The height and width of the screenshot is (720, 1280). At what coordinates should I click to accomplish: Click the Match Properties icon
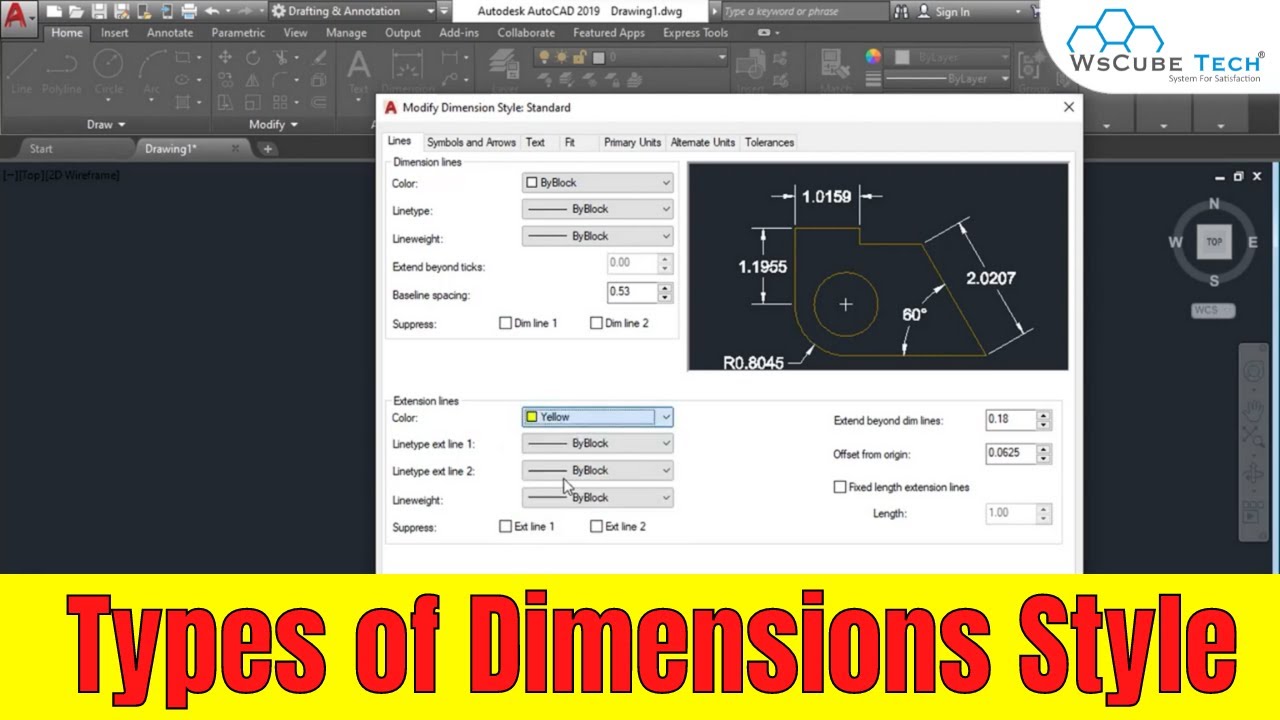coord(836,72)
